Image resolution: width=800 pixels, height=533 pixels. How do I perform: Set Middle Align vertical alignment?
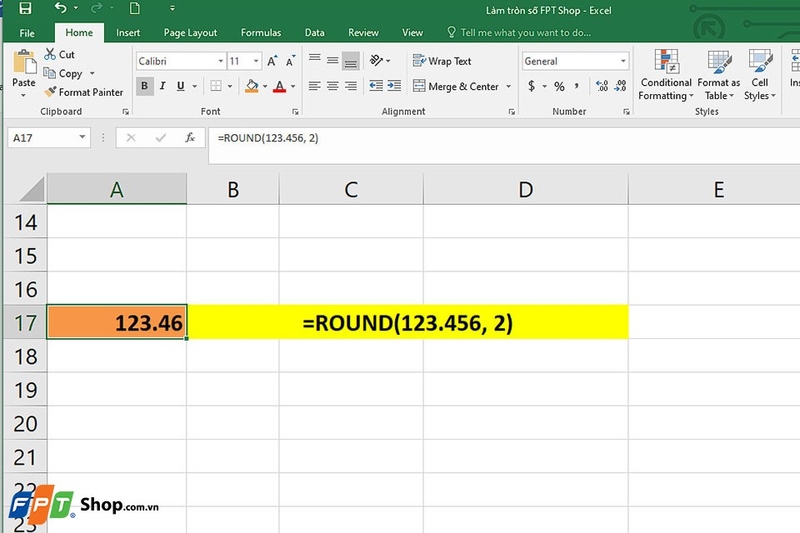point(333,61)
